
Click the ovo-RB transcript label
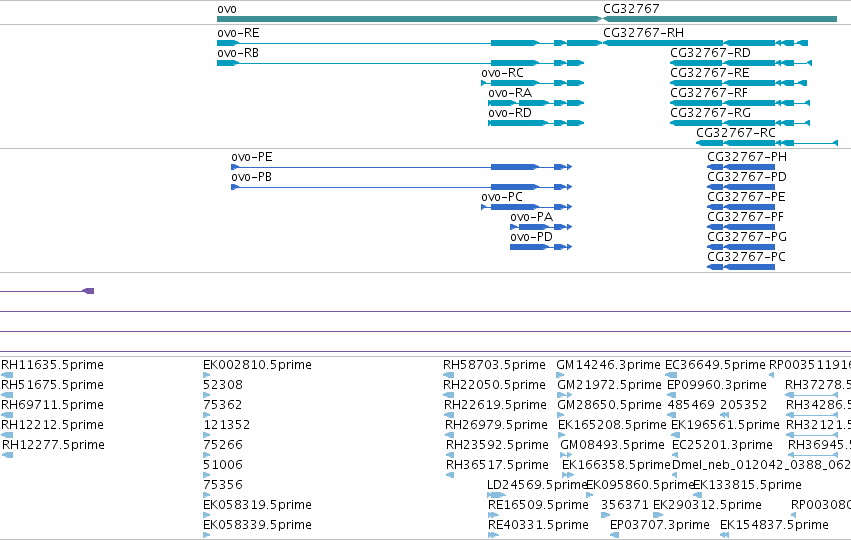(238, 53)
